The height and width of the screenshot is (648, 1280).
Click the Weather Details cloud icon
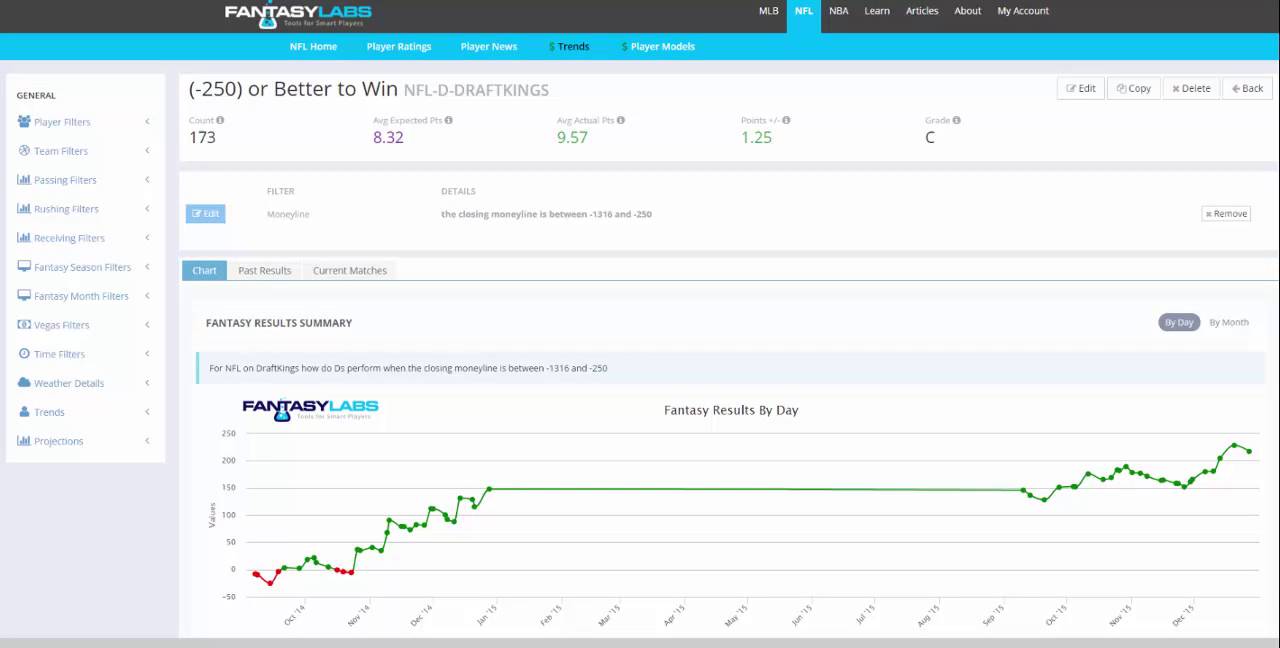pyautogui.click(x=24, y=383)
